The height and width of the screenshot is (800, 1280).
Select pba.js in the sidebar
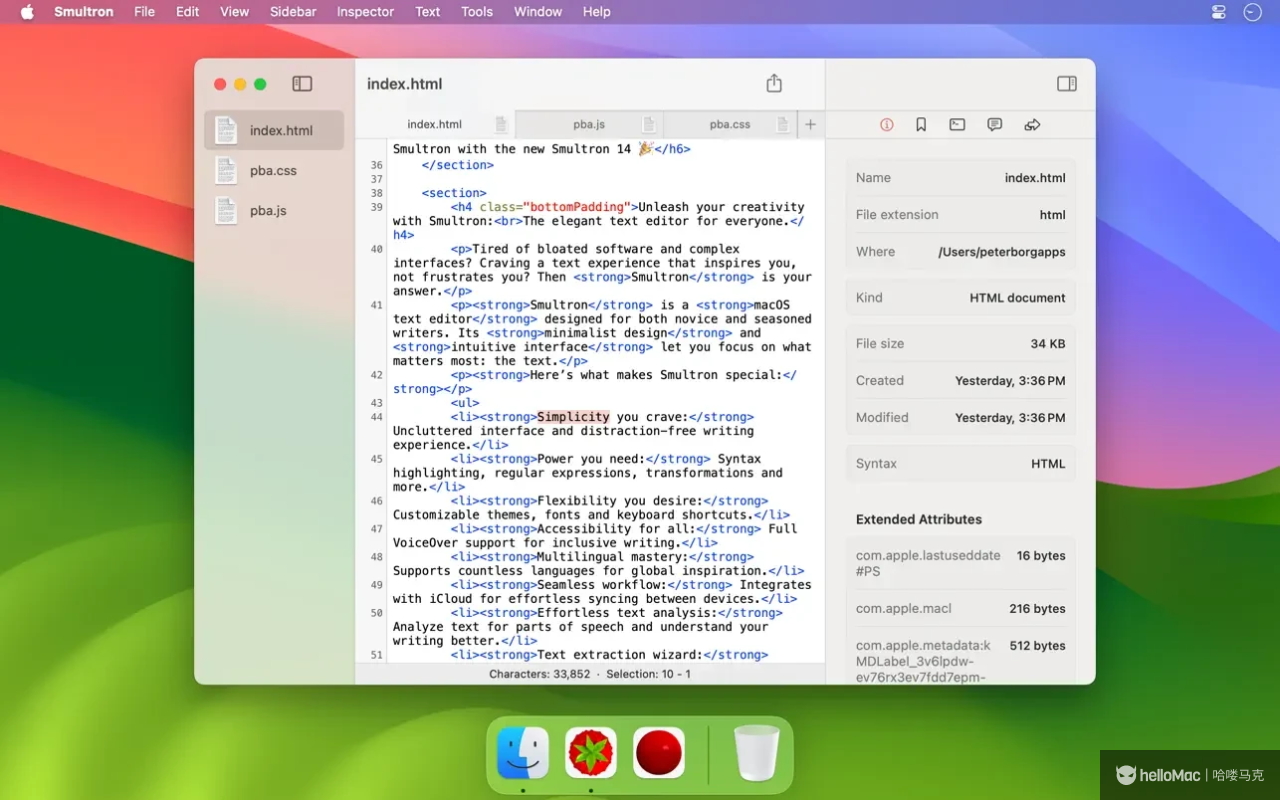point(274,210)
